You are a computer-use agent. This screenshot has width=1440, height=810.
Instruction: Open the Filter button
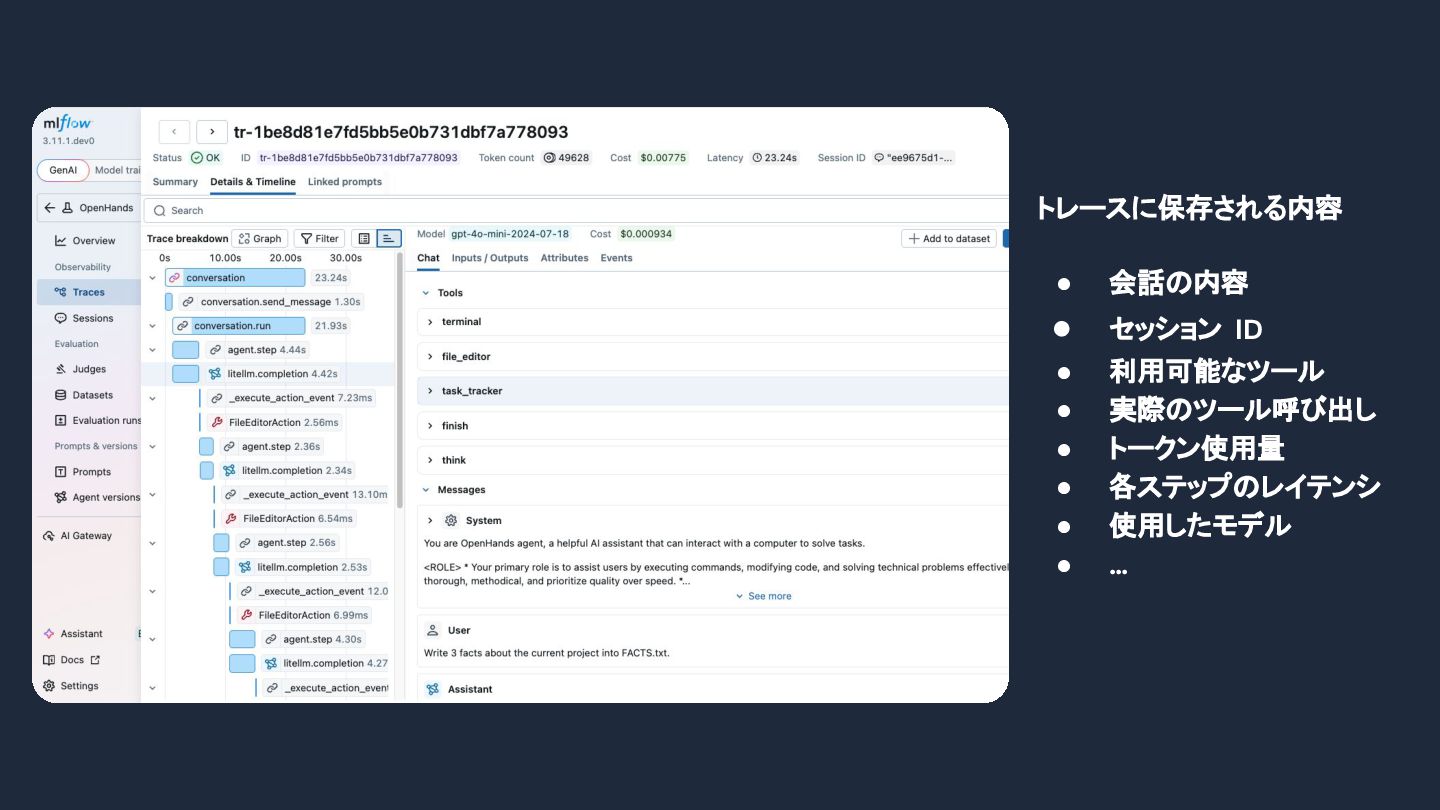pos(319,239)
